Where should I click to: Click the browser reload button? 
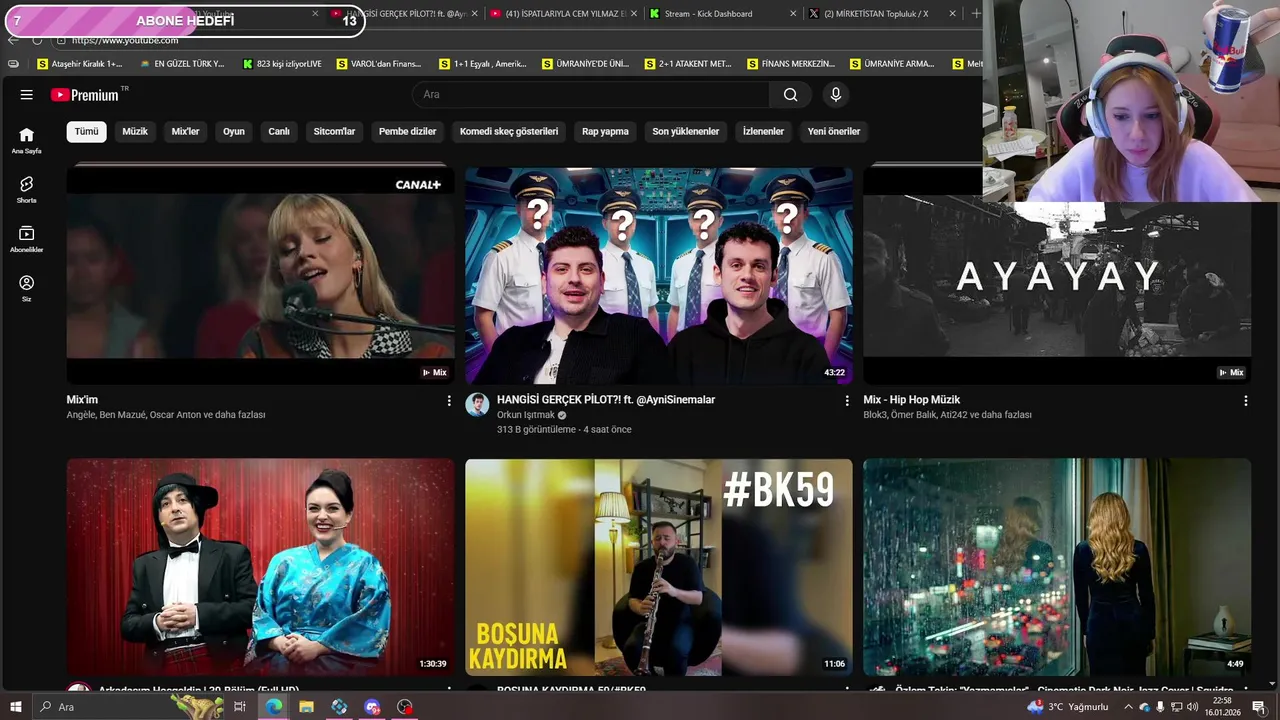point(37,40)
